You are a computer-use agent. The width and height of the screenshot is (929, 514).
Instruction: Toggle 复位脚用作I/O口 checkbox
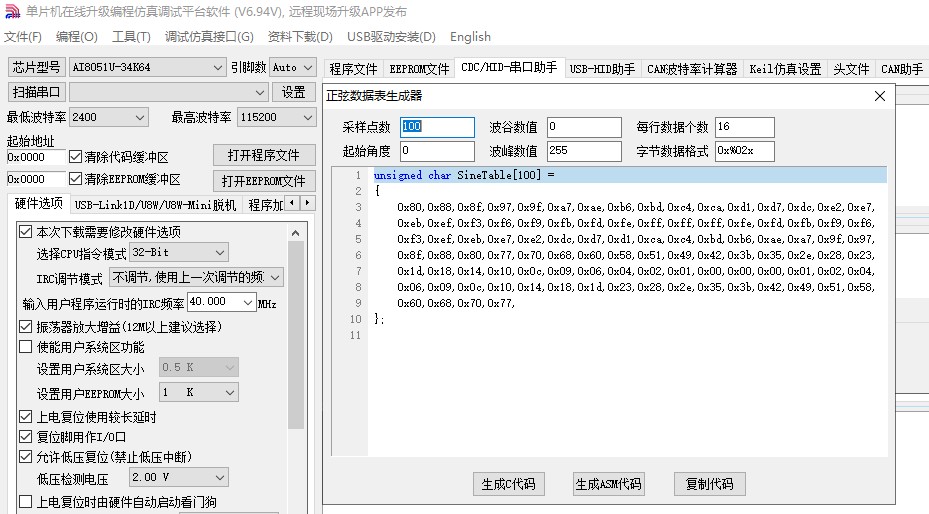[25, 437]
